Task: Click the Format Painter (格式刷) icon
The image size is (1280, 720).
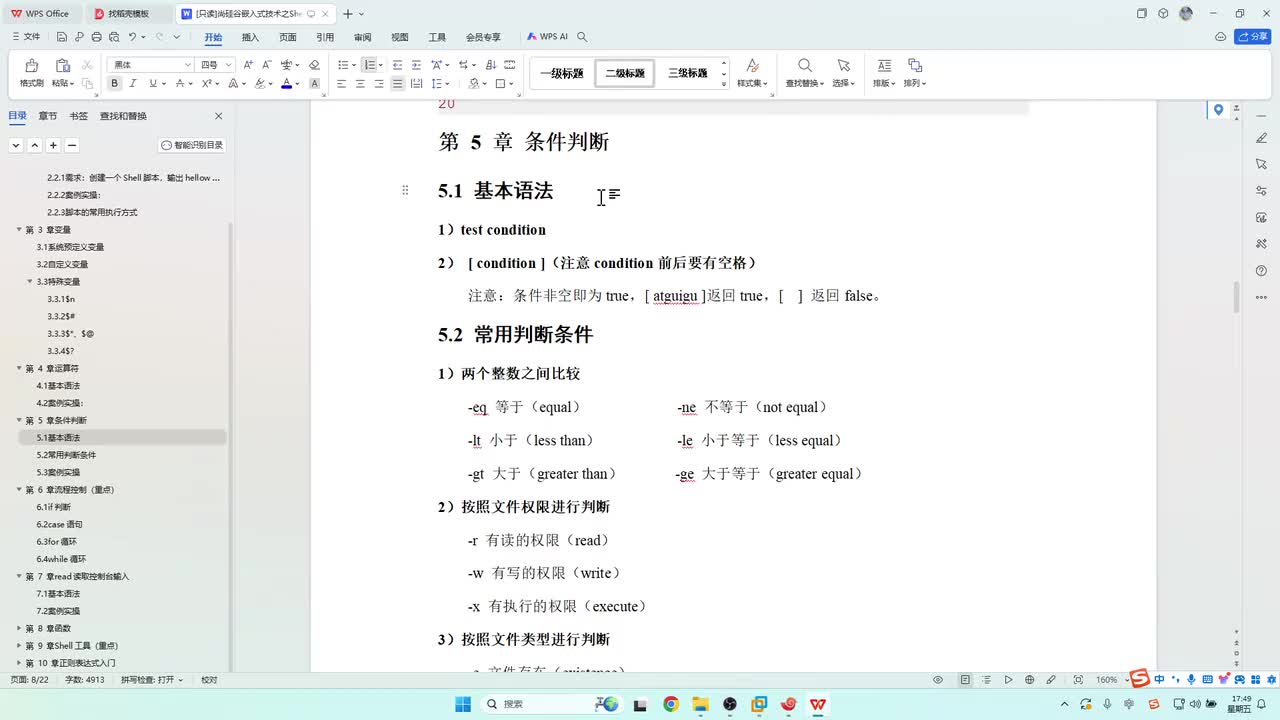Action: [x=31, y=65]
